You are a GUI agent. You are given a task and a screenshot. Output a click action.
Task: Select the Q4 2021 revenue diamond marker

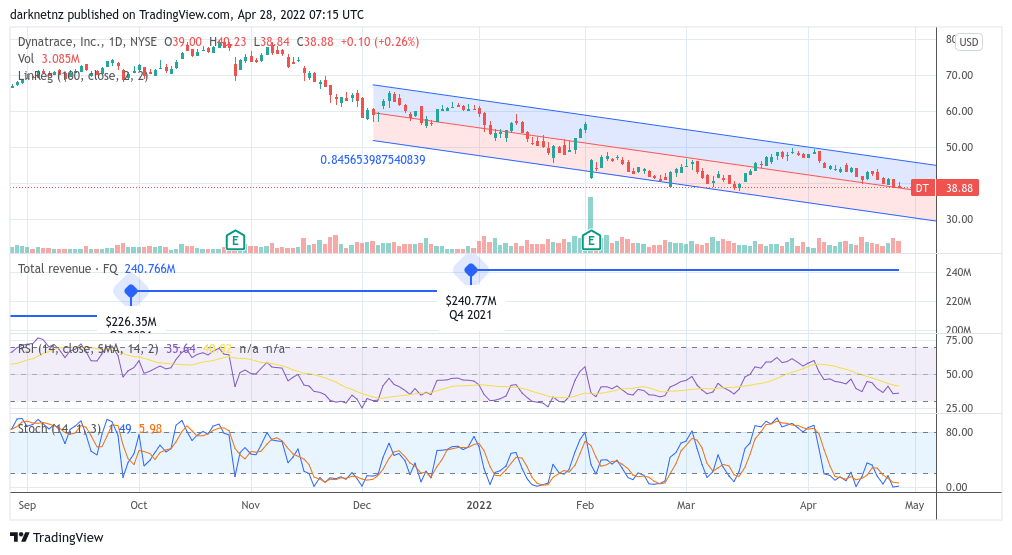(x=471, y=270)
